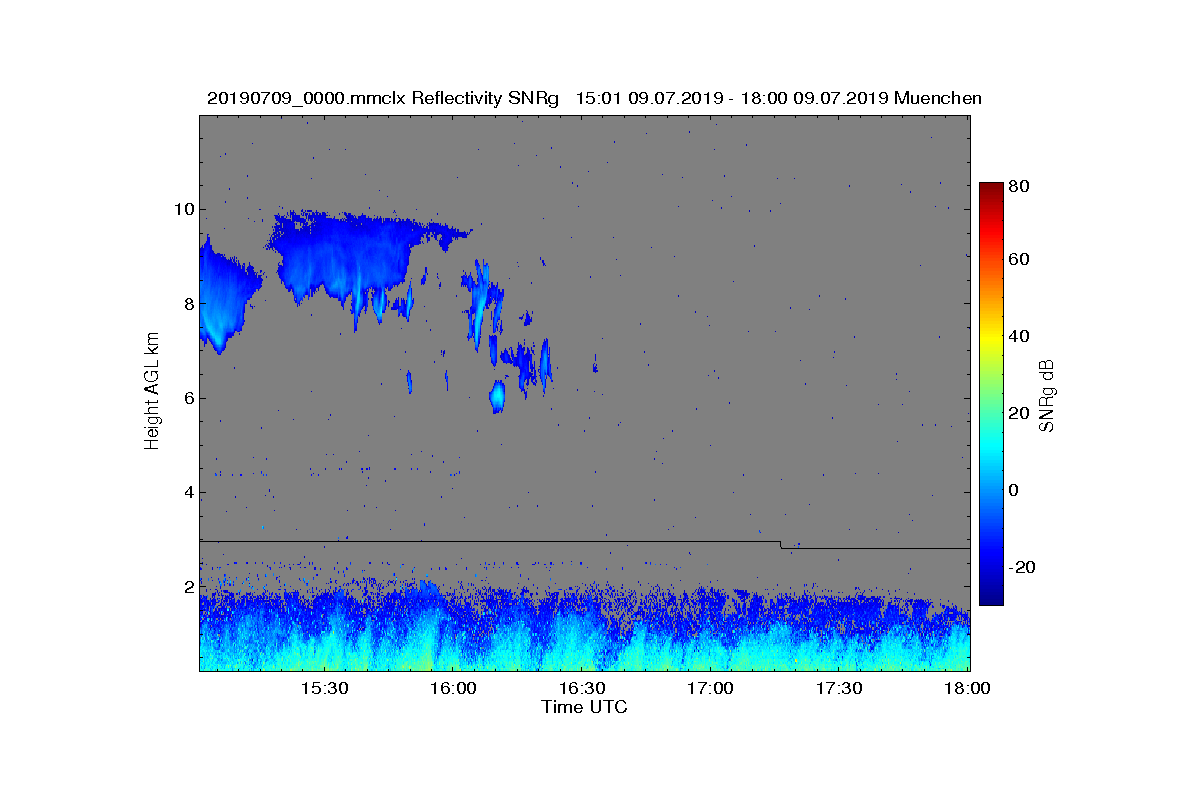The width and height of the screenshot is (1200, 800).
Task: Click the 16:00 time tick label
Action: pyautogui.click(x=453, y=689)
